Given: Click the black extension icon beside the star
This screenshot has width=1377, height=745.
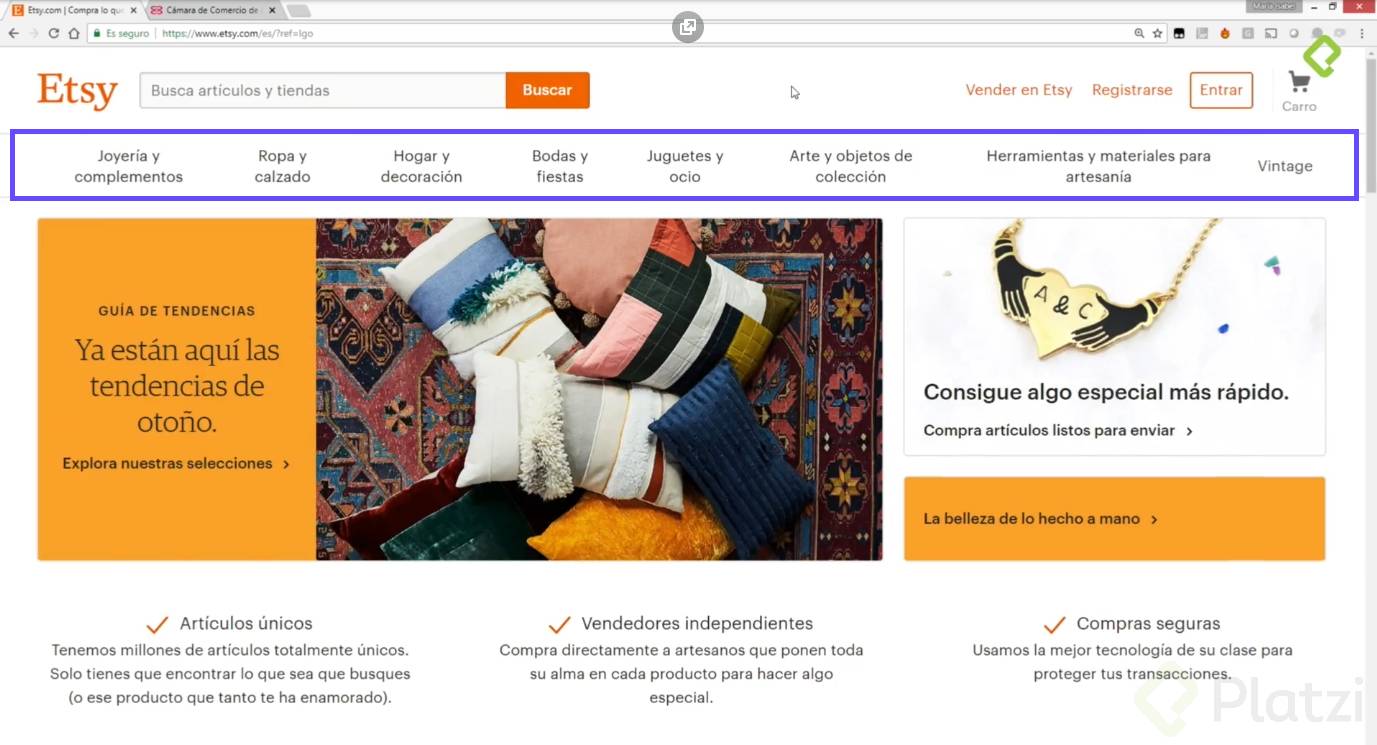Looking at the screenshot, I should tap(1180, 33).
